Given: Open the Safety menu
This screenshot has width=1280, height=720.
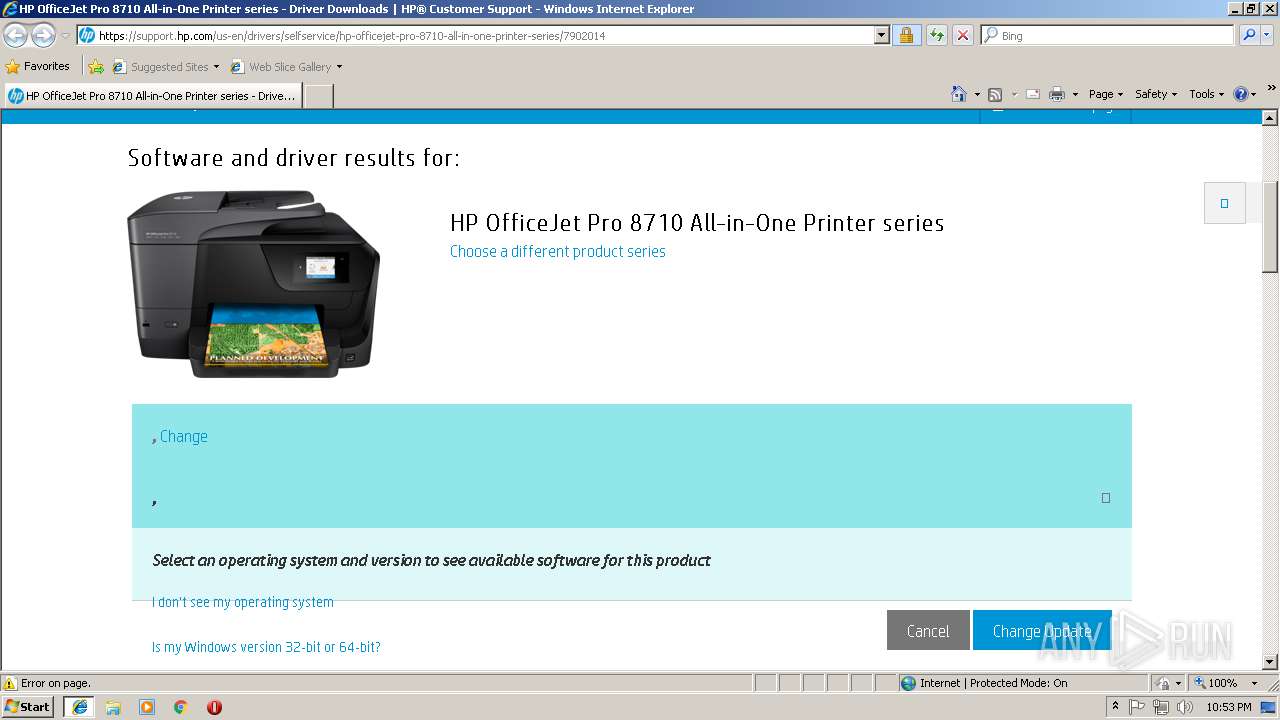Looking at the screenshot, I should click(1156, 94).
